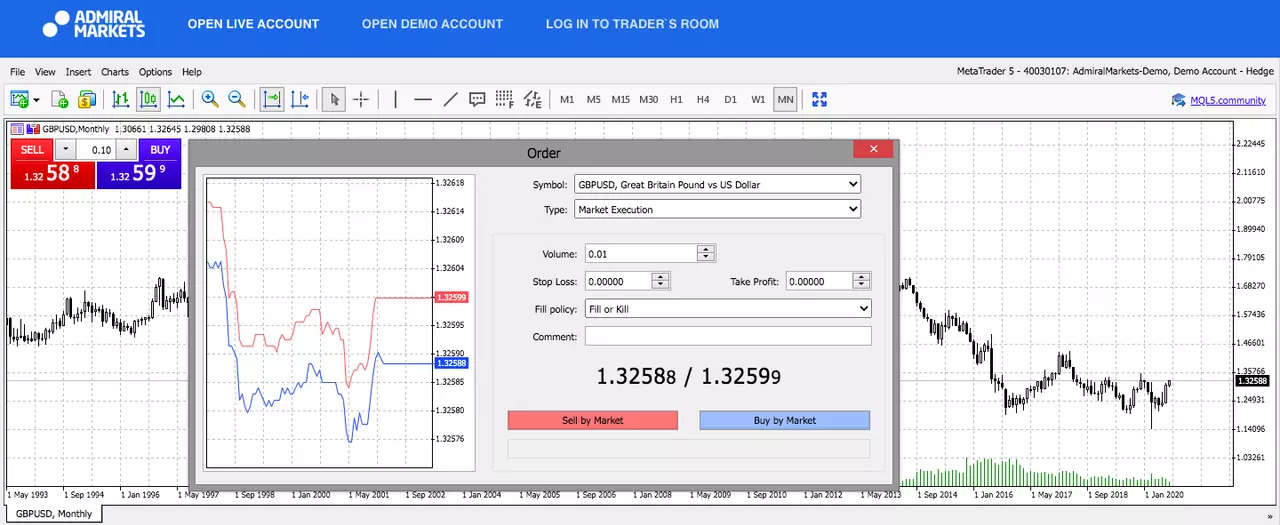Click the Take Profit input field
1280x525 pixels.
pos(820,282)
